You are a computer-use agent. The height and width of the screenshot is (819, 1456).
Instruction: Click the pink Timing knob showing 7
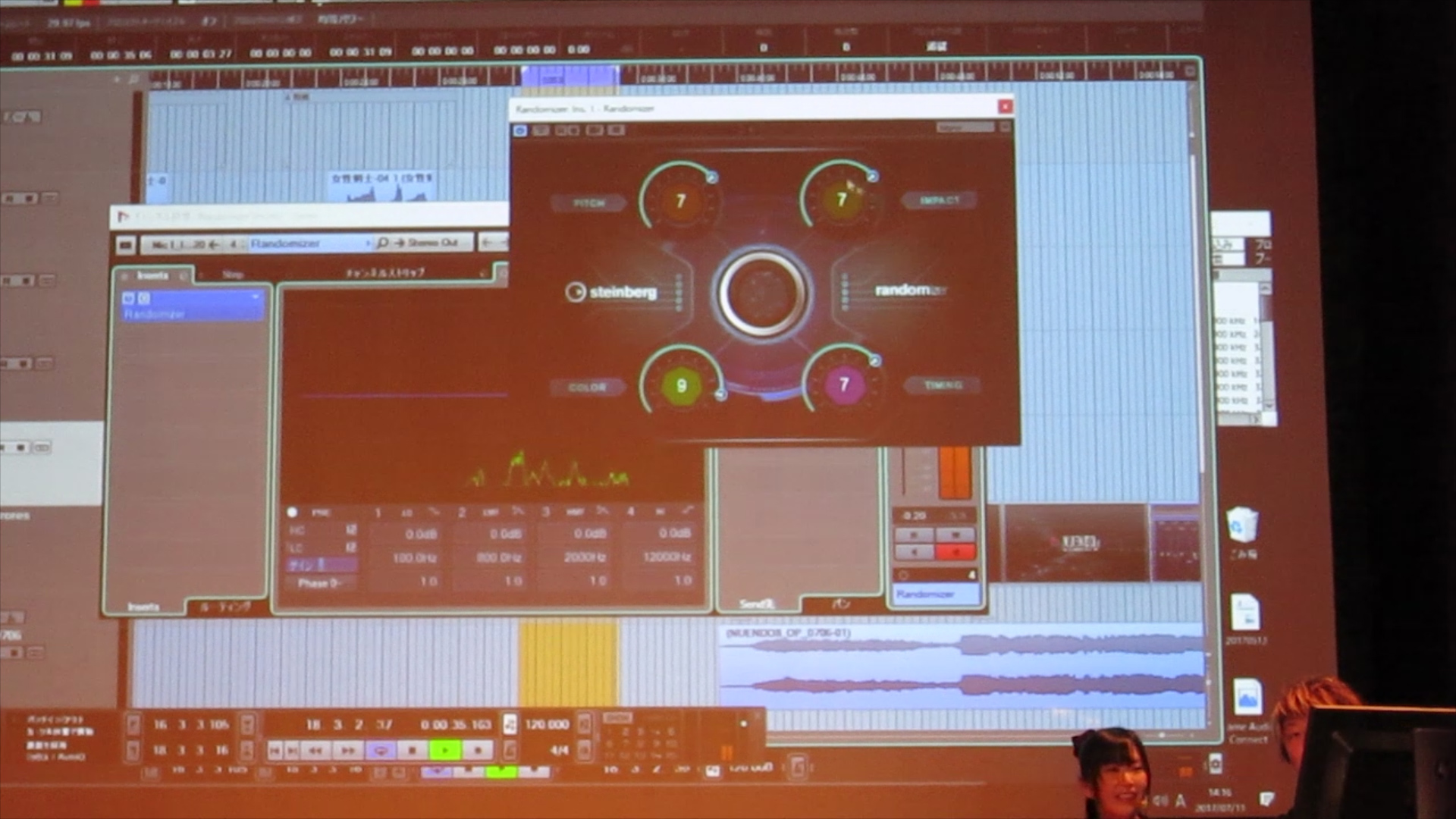pyautogui.click(x=843, y=384)
